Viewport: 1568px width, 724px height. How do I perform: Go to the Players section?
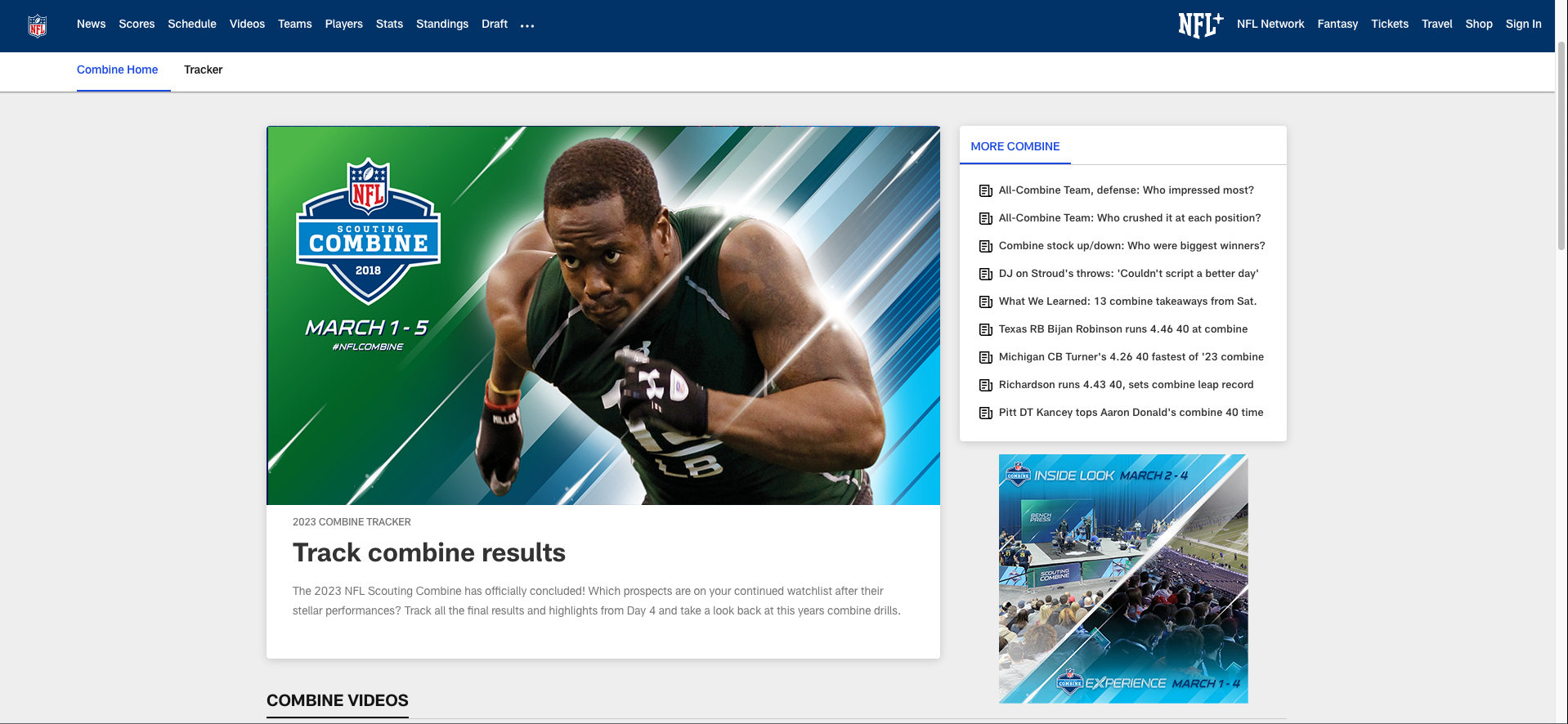(344, 25)
